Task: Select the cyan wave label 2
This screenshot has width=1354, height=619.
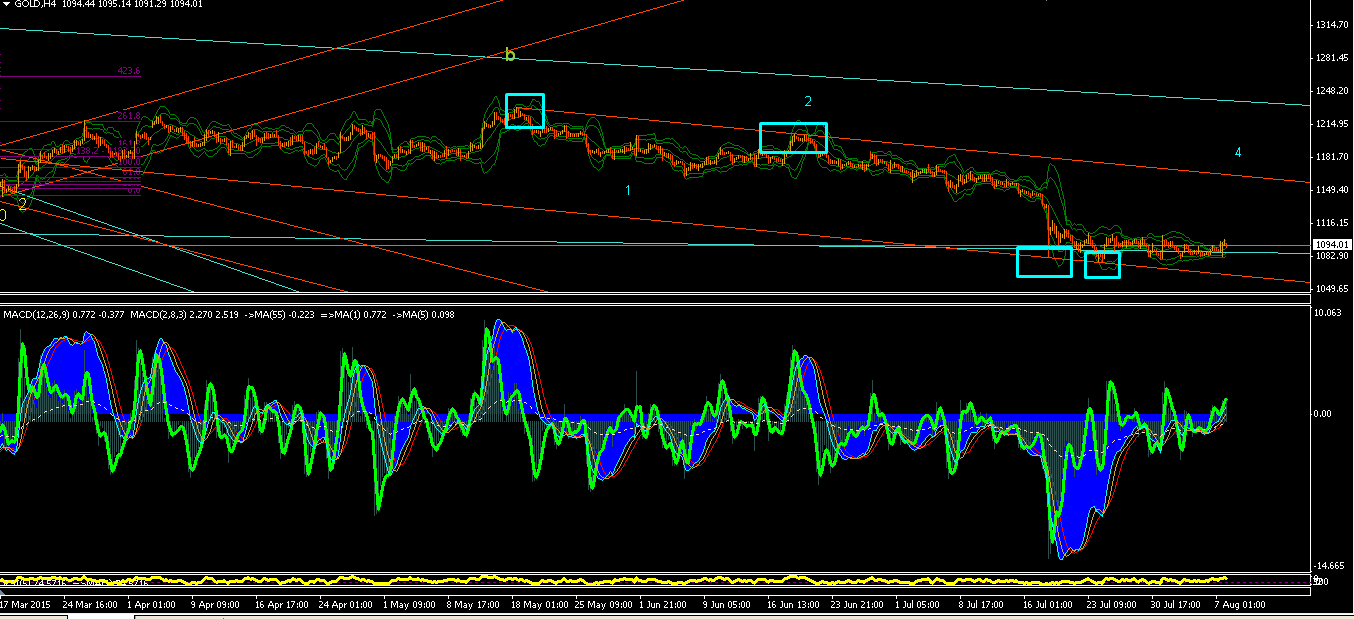Action: tap(808, 101)
